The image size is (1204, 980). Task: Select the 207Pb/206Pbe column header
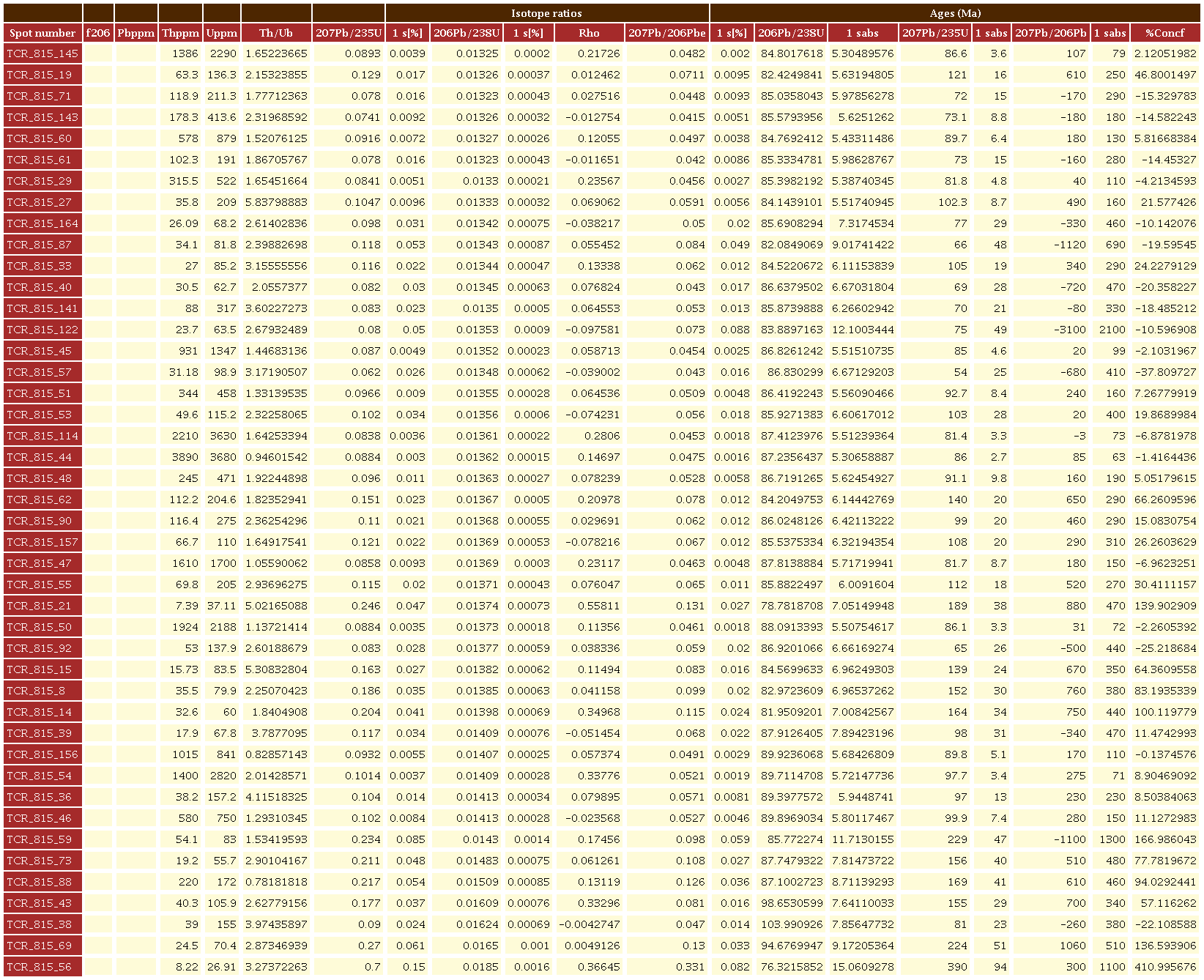[x=666, y=33]
